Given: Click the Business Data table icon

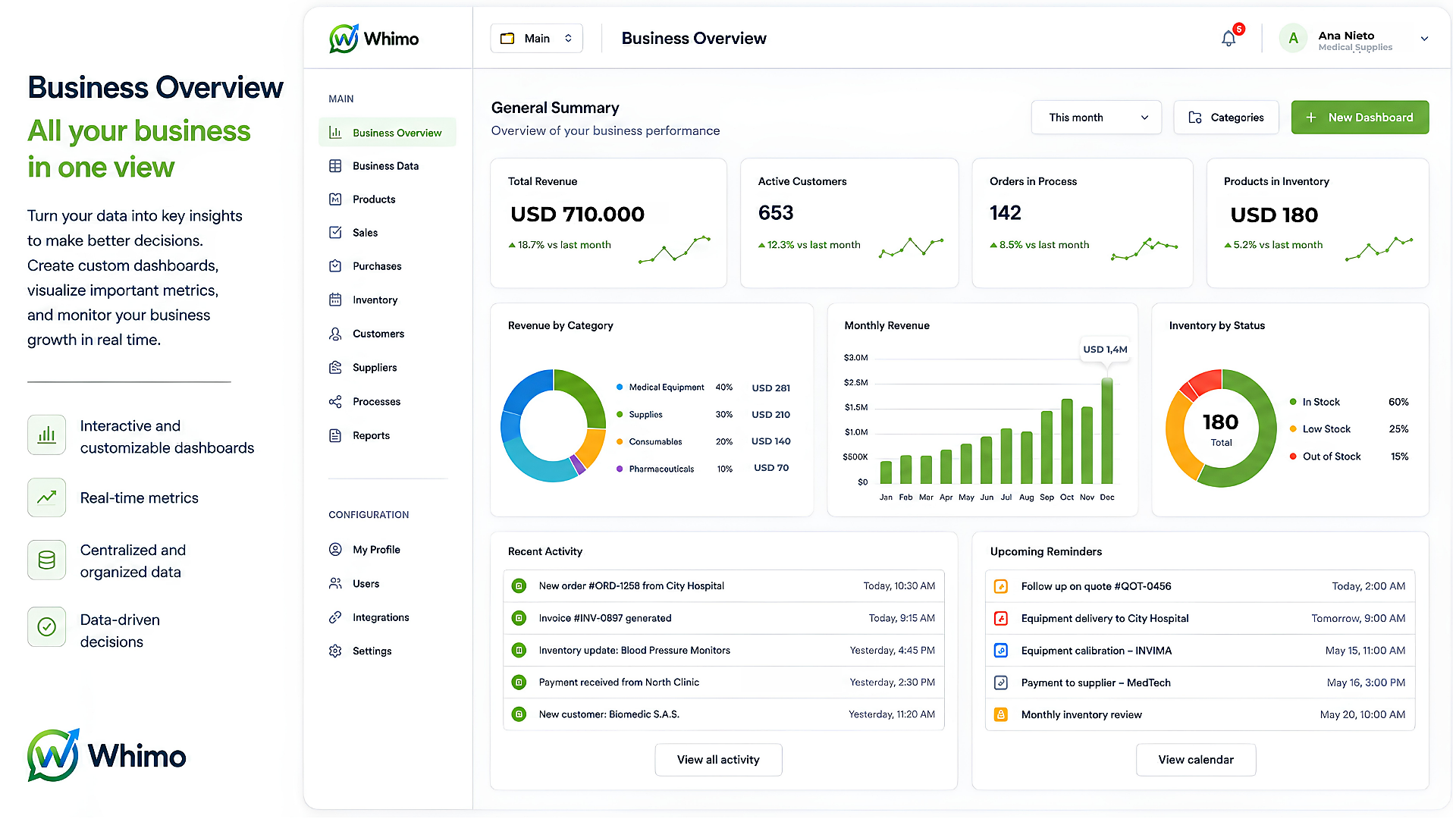Looking at the screenshot, I should pyautogui.click(x=335, y=166).
